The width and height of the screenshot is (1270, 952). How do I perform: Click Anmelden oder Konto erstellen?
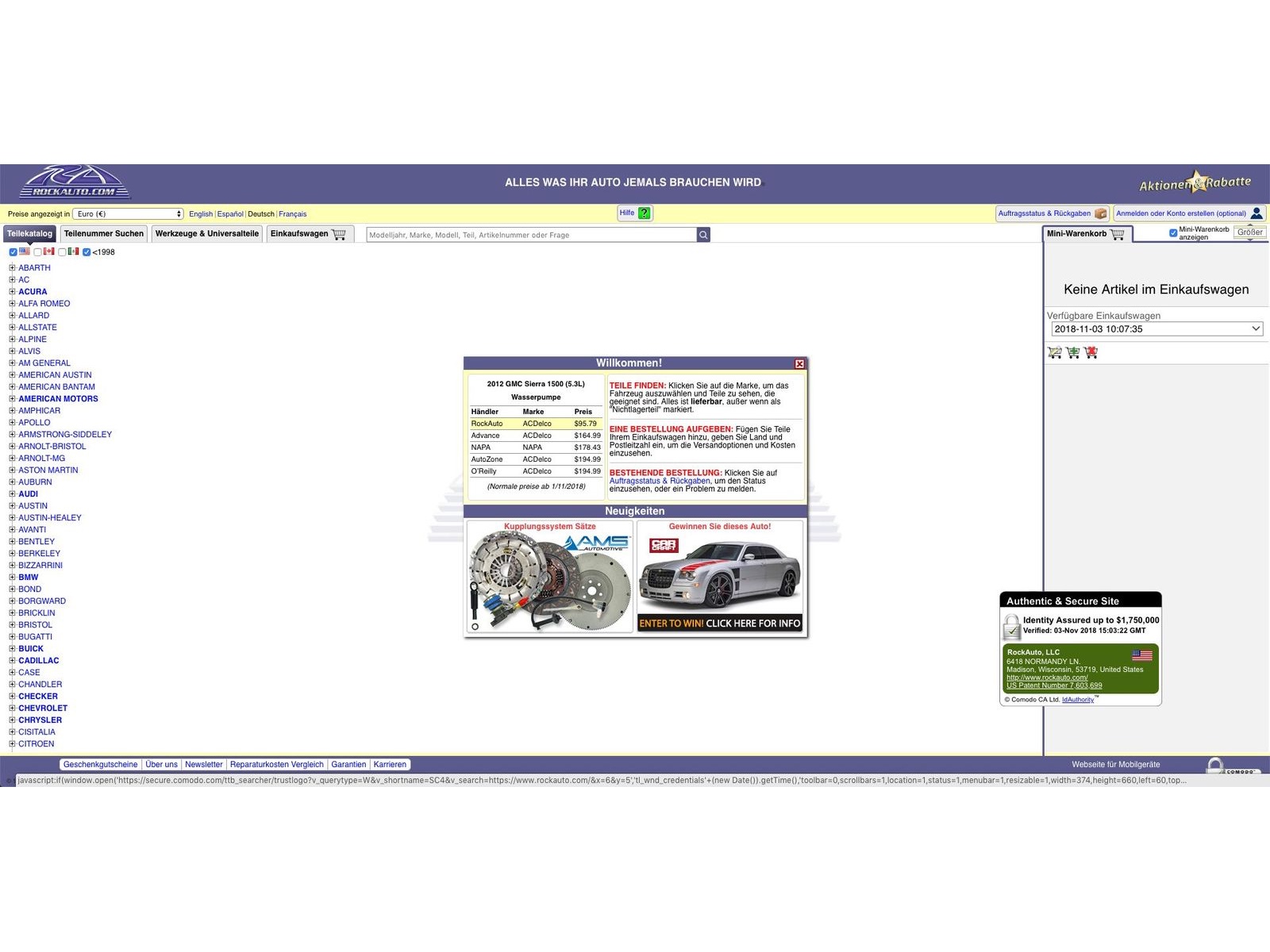click(1181, 213)
